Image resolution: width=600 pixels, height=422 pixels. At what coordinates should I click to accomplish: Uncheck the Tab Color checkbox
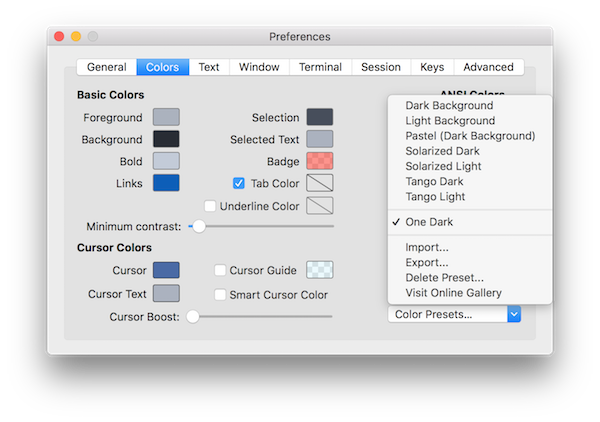239,183
